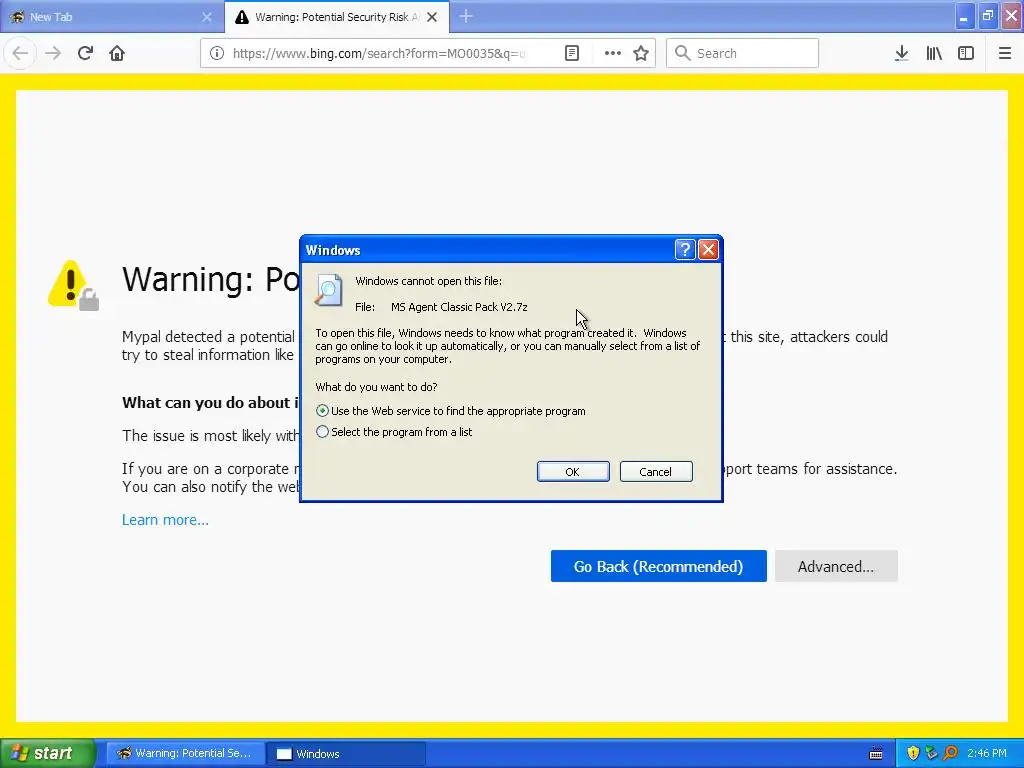Image resolution: width=1024 pixels, height=768 pixels.
Task: Click the security shield tray icon
Action: (913, 754)
